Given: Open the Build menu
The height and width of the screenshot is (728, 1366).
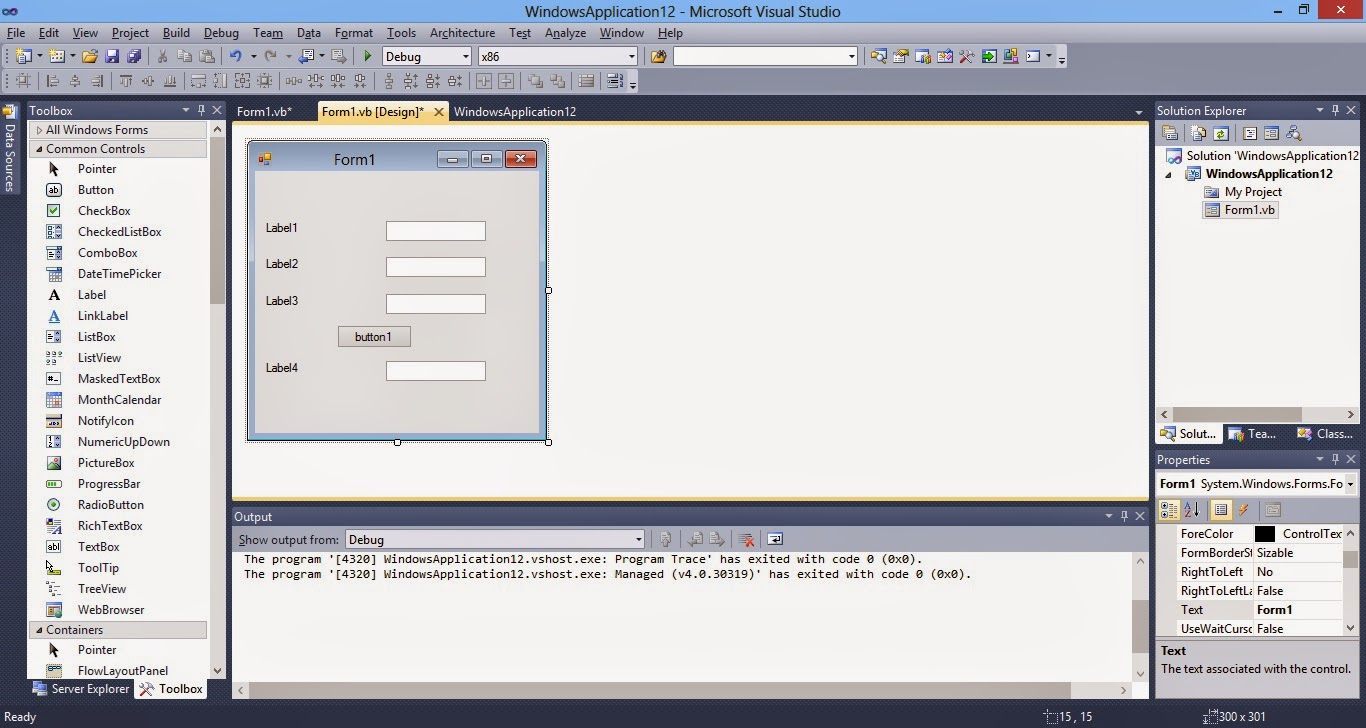Looking at the screenshot, I should (x=176, y=33).
